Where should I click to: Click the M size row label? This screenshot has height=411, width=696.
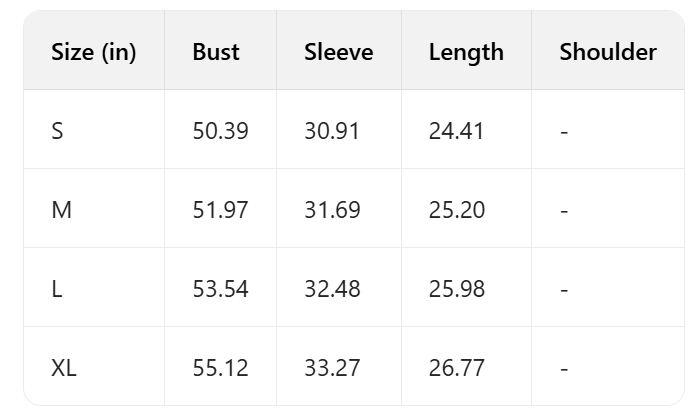click(x=61, y=210)
